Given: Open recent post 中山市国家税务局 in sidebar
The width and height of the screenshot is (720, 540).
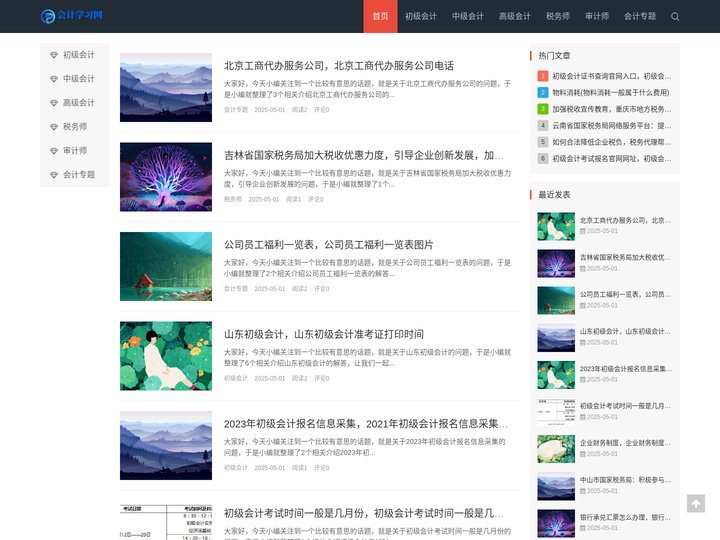Looking at the screenshot, I should coord(625,480).
